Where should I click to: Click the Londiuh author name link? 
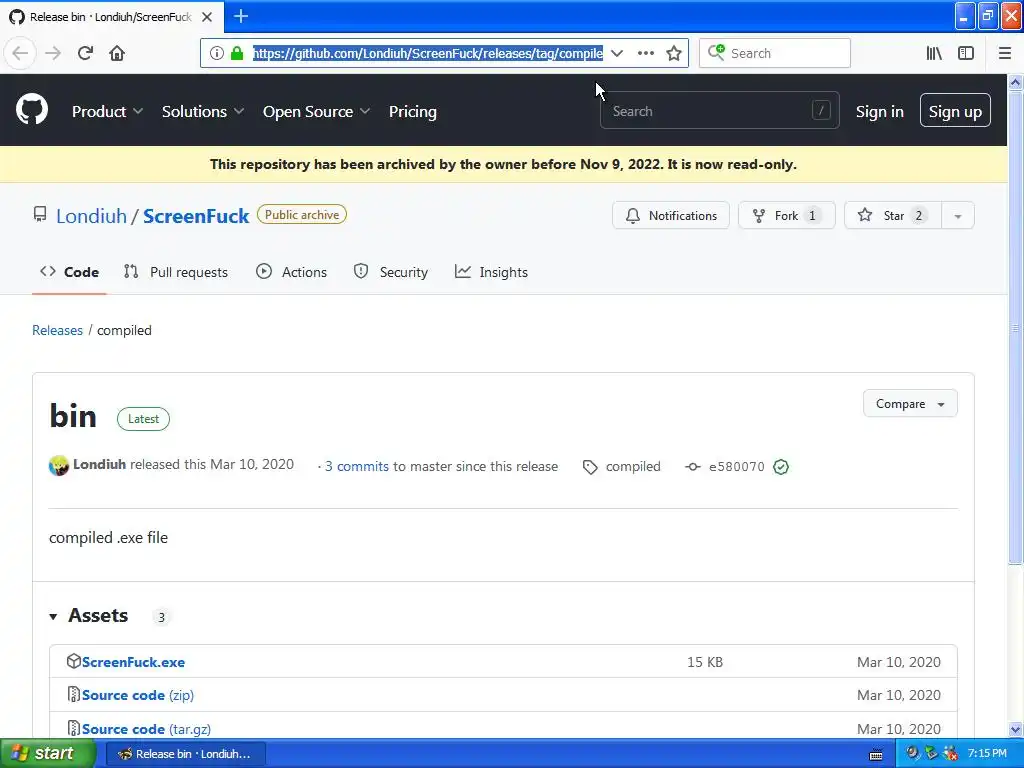[x=99, y=464]
